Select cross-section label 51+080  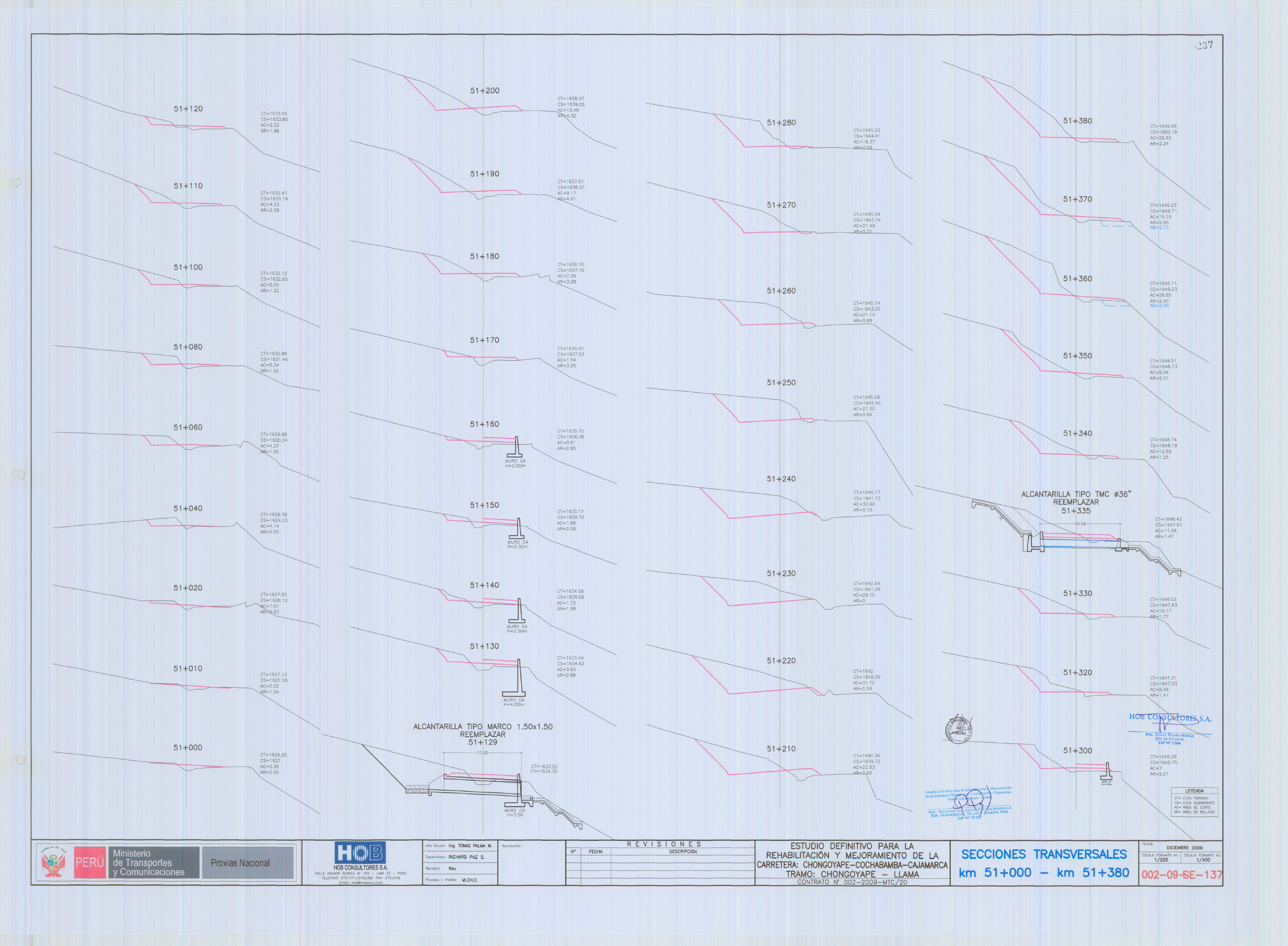[188, 347]
